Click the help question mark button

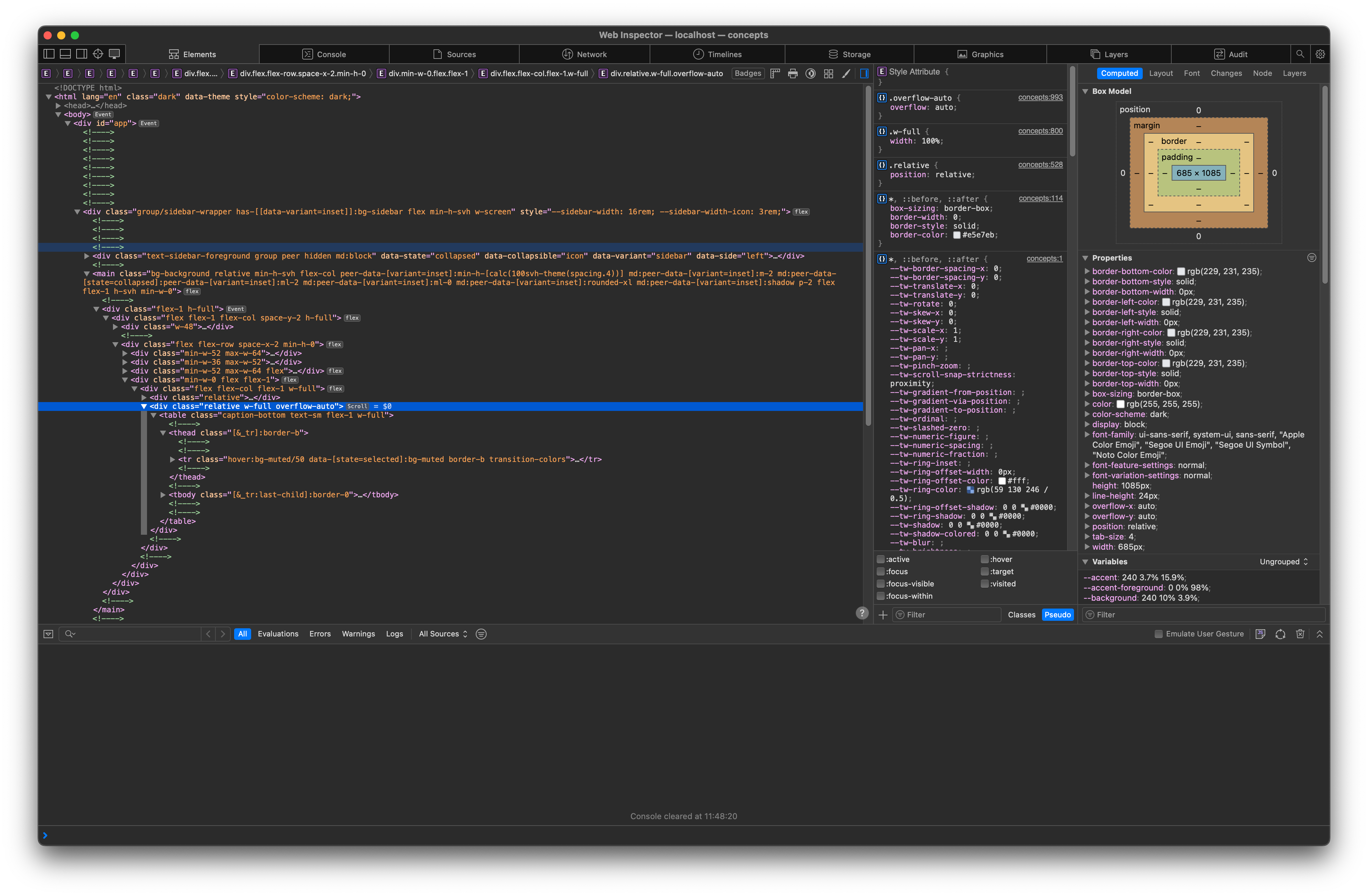coord(862,613)
